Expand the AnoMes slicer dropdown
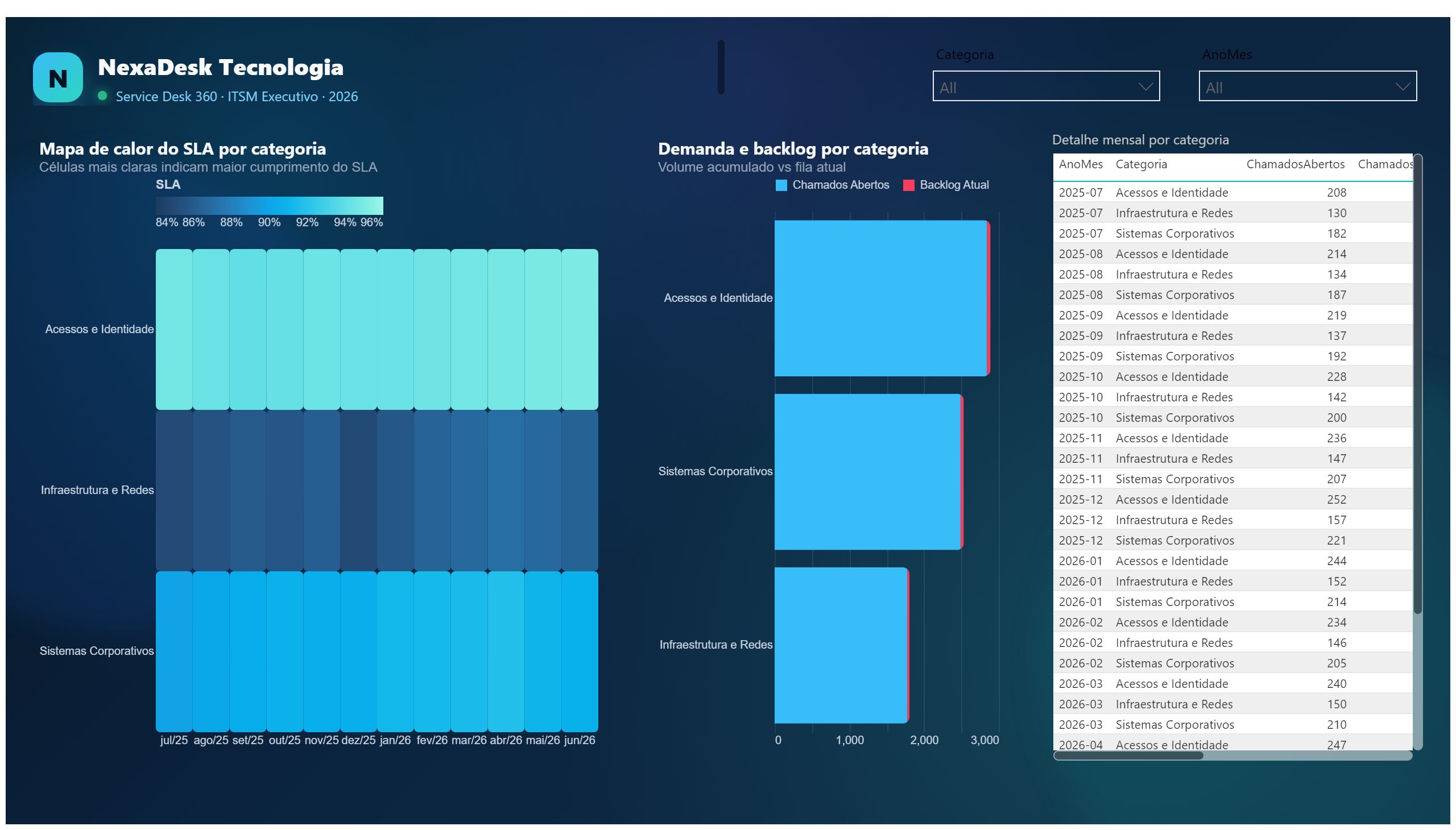The height and width of the screenshot is (830, 1456). 1403,86
